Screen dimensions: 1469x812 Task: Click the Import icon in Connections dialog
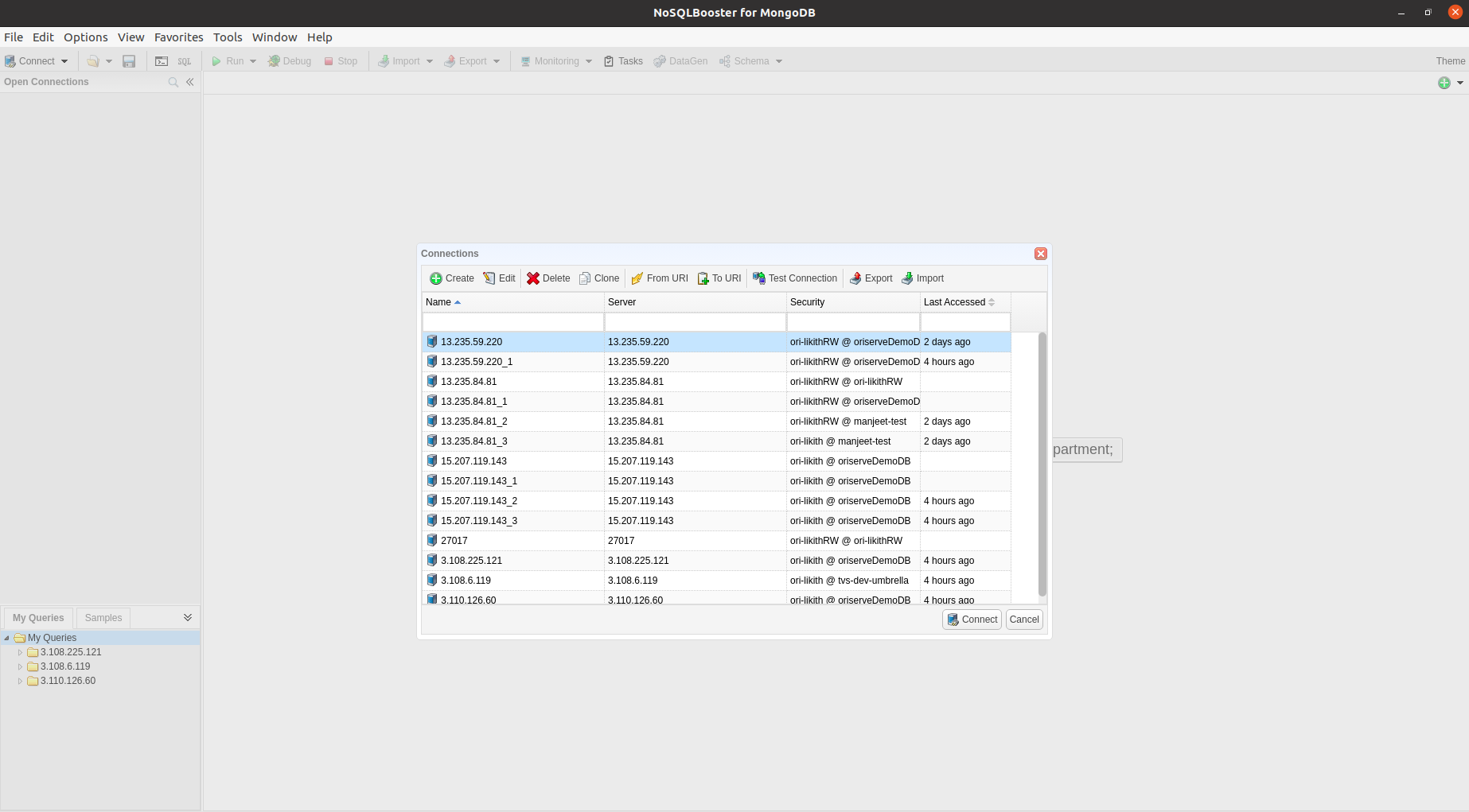click(x=907, y=278)
